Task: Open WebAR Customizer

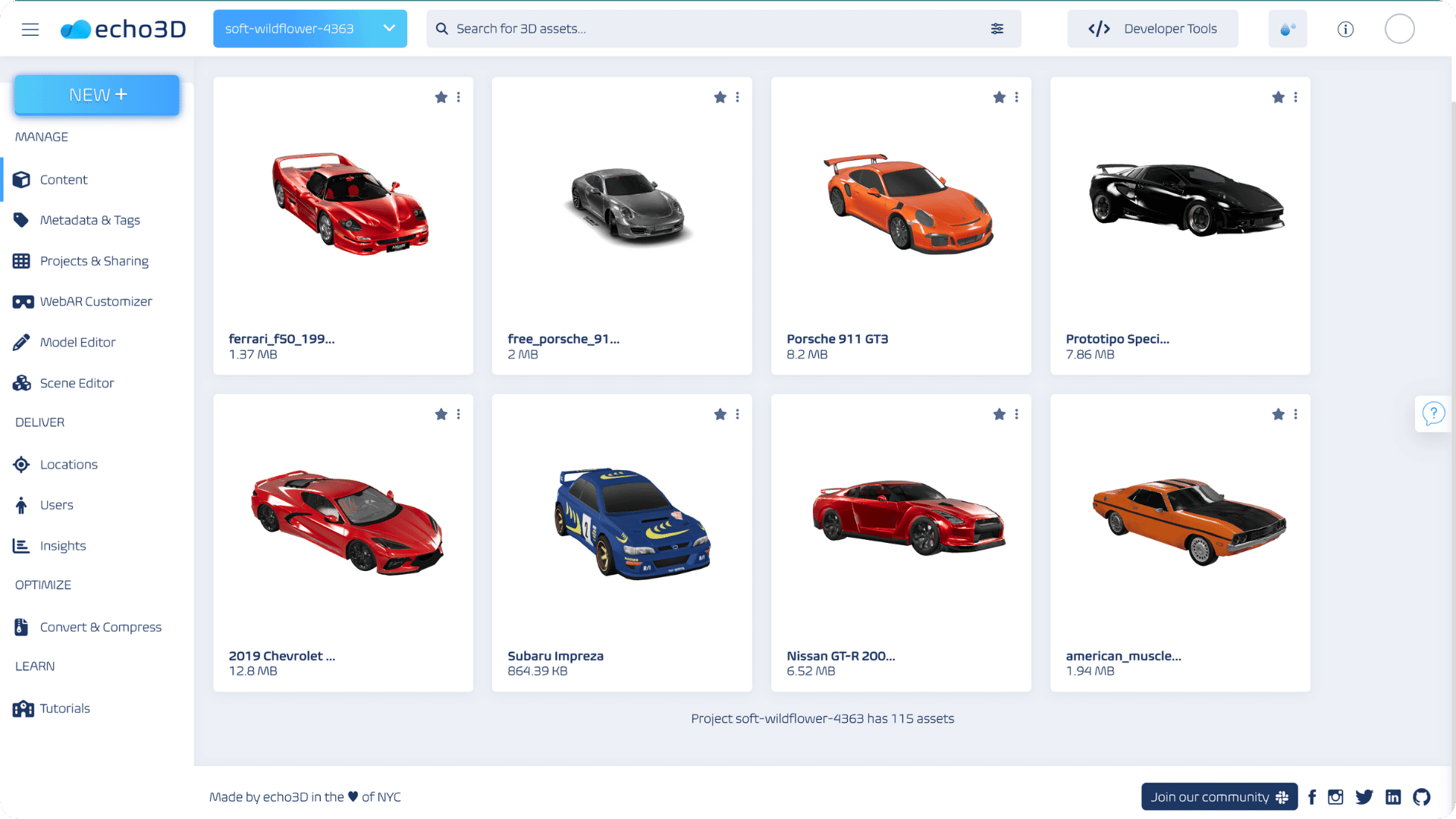Action: pyautogui.click(x=97, y=302)
